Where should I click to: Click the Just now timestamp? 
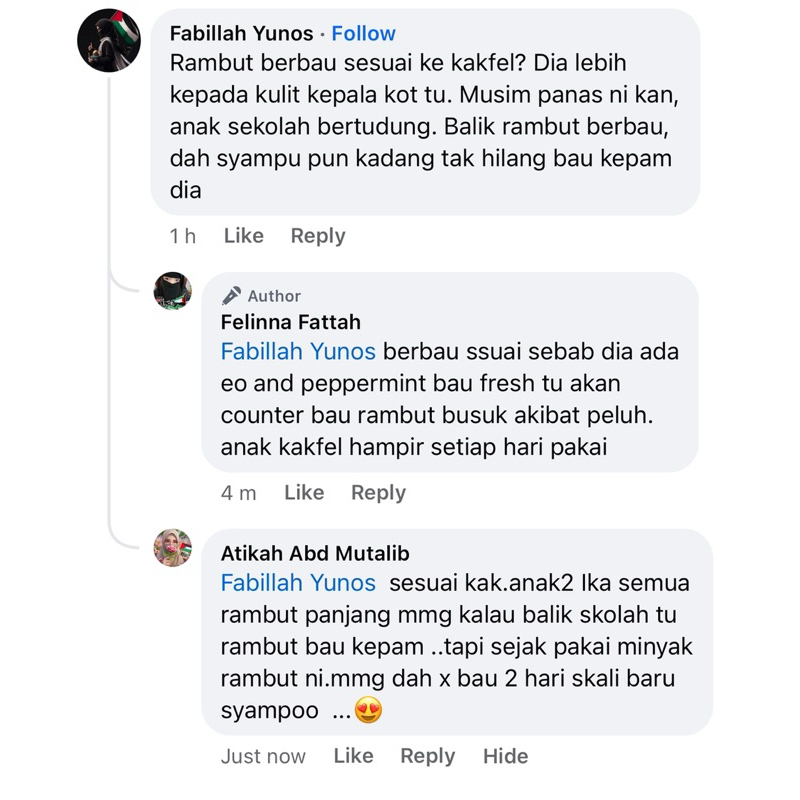pos(263,756)
